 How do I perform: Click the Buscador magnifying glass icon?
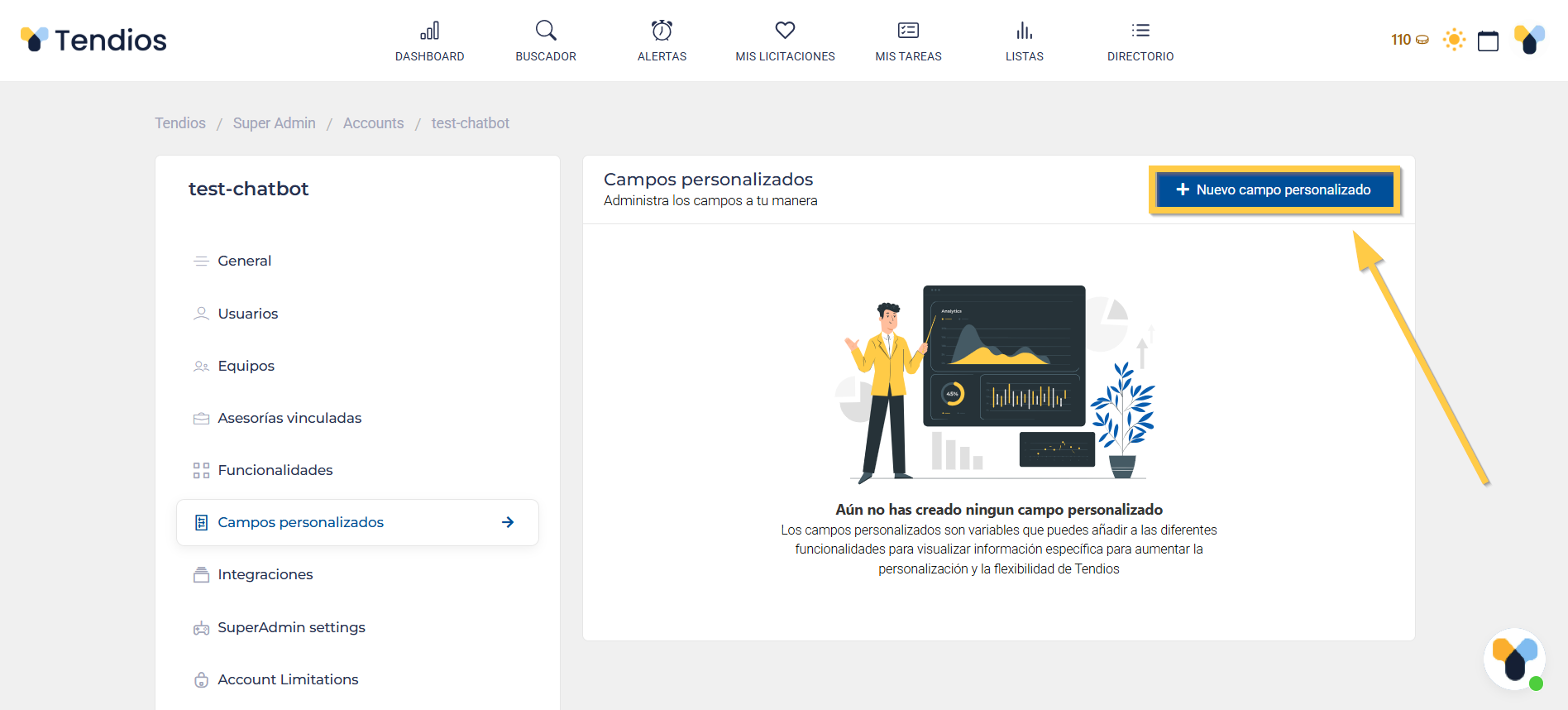[546, 31]
